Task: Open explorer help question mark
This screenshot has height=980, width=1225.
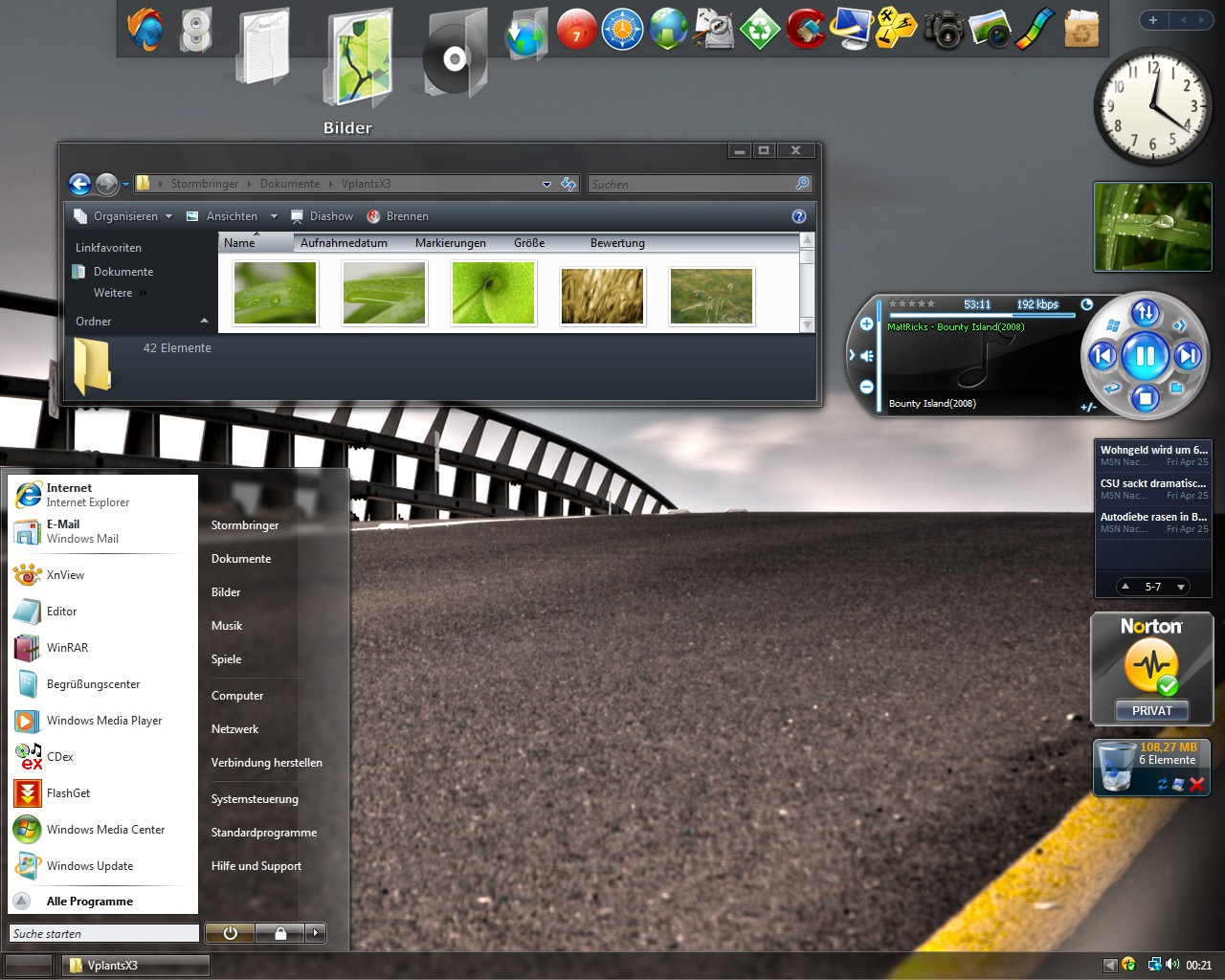Action: pyautogui.click(x=799, y=216)
